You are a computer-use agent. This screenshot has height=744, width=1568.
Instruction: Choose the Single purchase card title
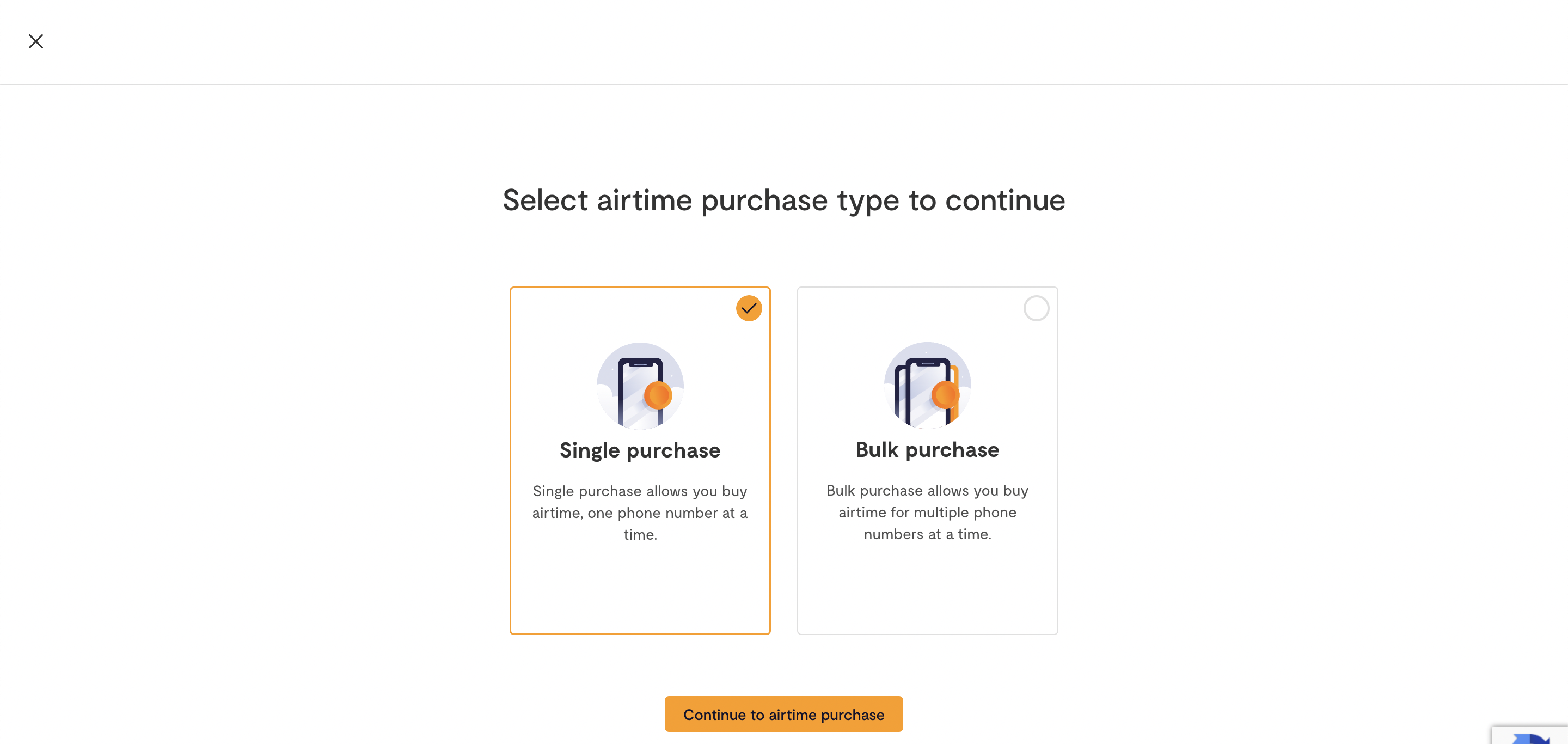640,450
